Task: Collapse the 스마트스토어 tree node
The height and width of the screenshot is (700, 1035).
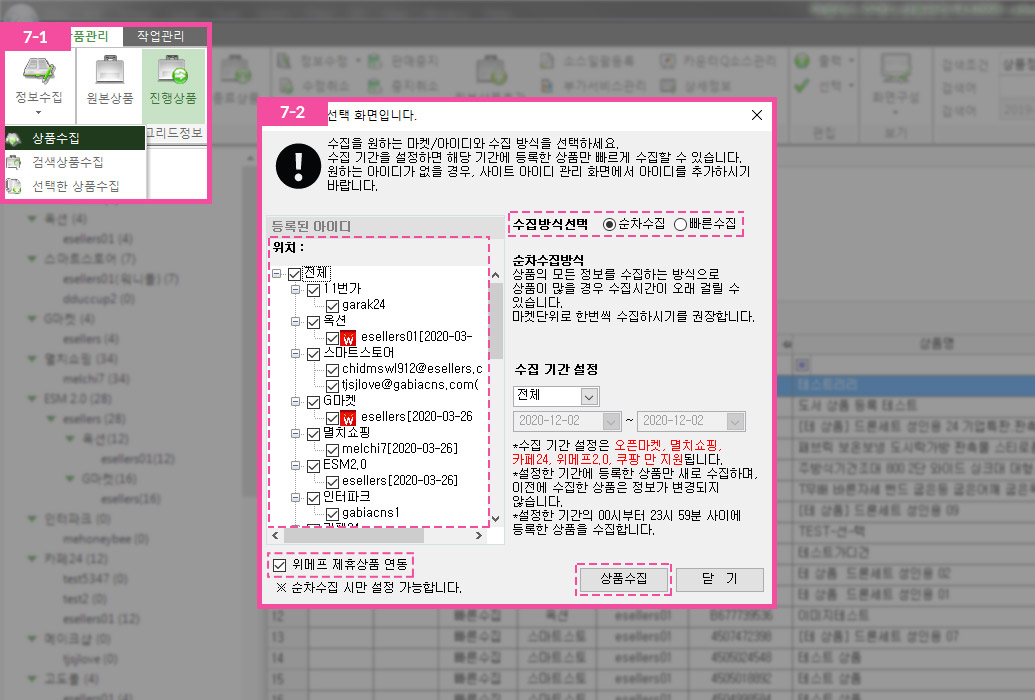Action: click(296, 353)
